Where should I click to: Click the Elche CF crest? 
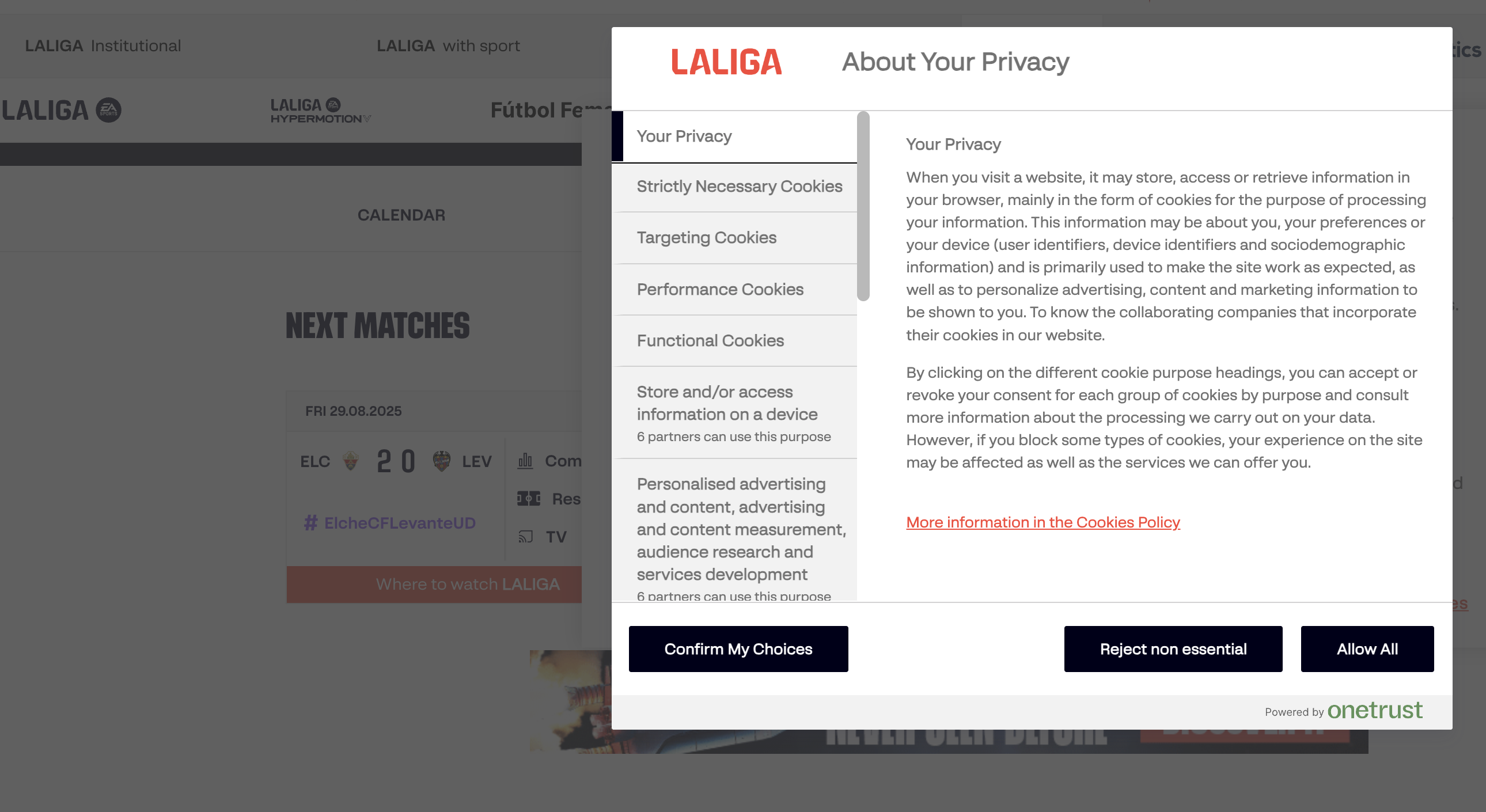pyautogui.click(x=351, y=461)
